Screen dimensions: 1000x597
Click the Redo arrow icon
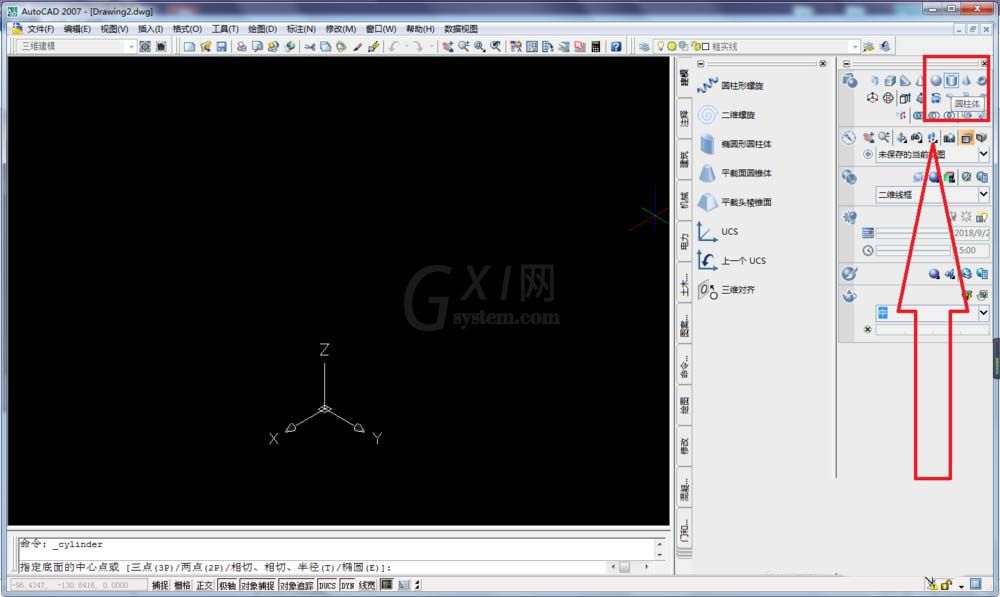417,47
